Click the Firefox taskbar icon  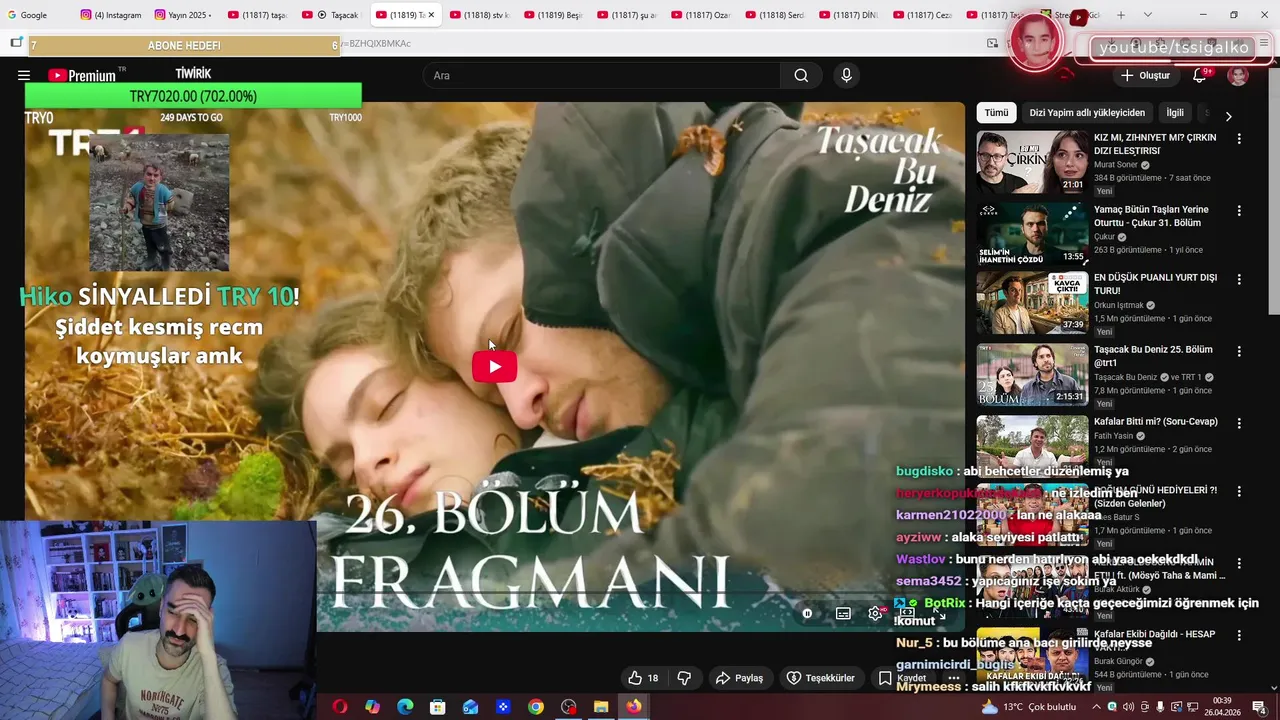[x=634, y=707]
